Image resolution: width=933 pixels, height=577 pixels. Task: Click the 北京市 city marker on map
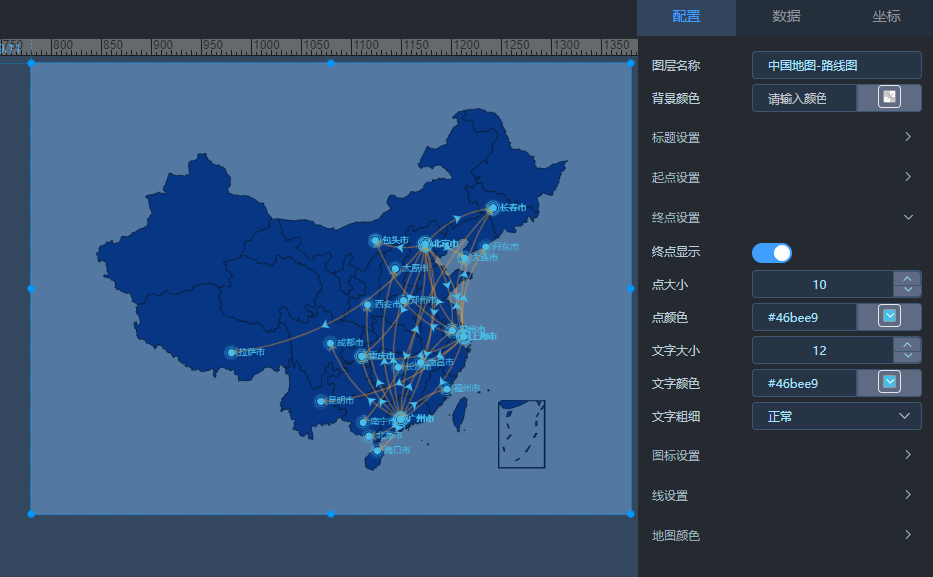pyautogui.click(x=425, y=244)
